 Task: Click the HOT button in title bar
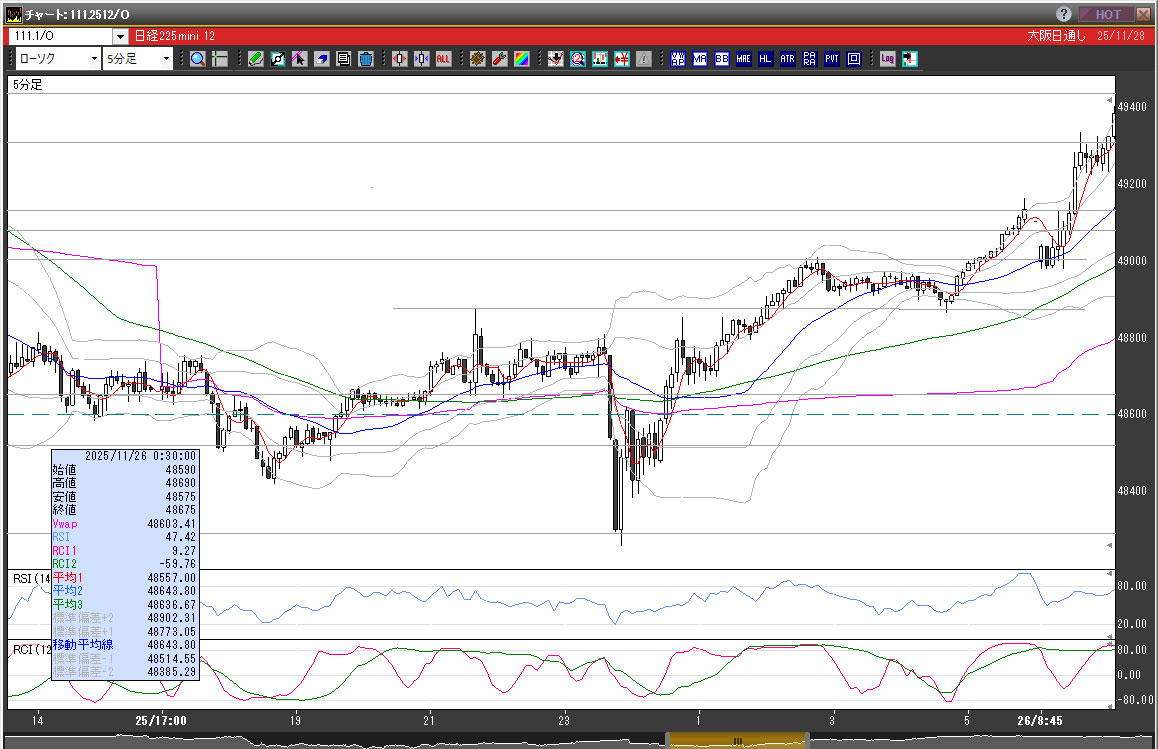pos(1107,15)
